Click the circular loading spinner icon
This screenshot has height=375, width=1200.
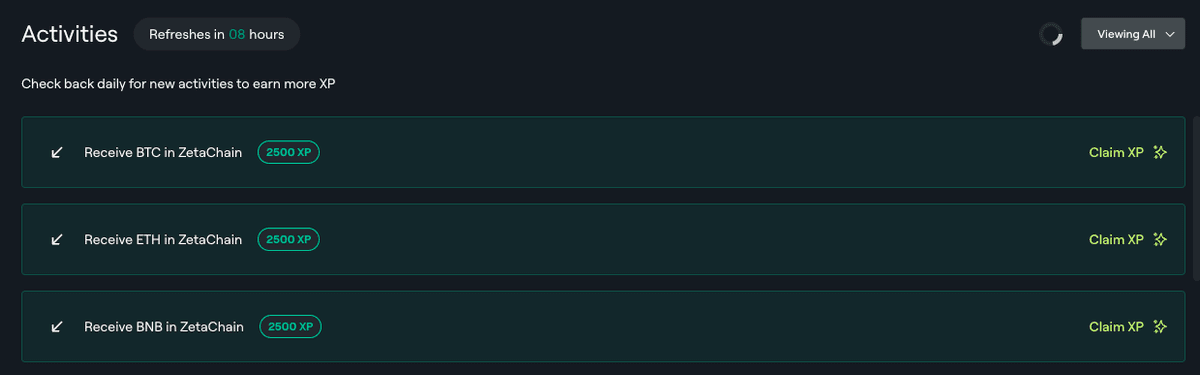pos(1051,34)
